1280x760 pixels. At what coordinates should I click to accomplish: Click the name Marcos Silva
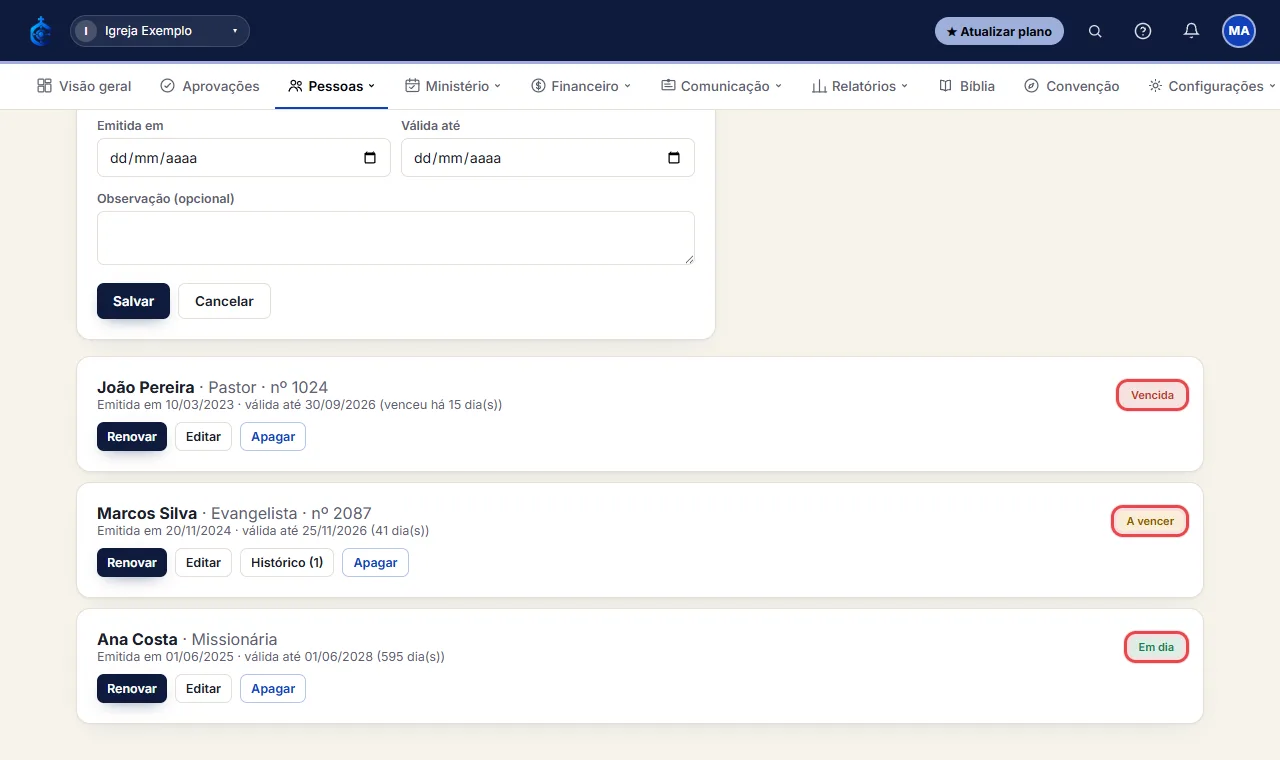pyautogui.click(x=147, y=513)
